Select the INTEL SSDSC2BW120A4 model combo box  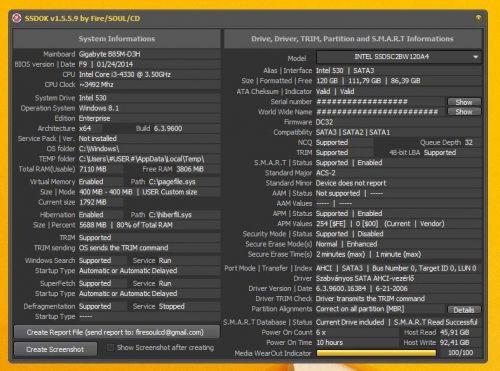tap(398, 57)
